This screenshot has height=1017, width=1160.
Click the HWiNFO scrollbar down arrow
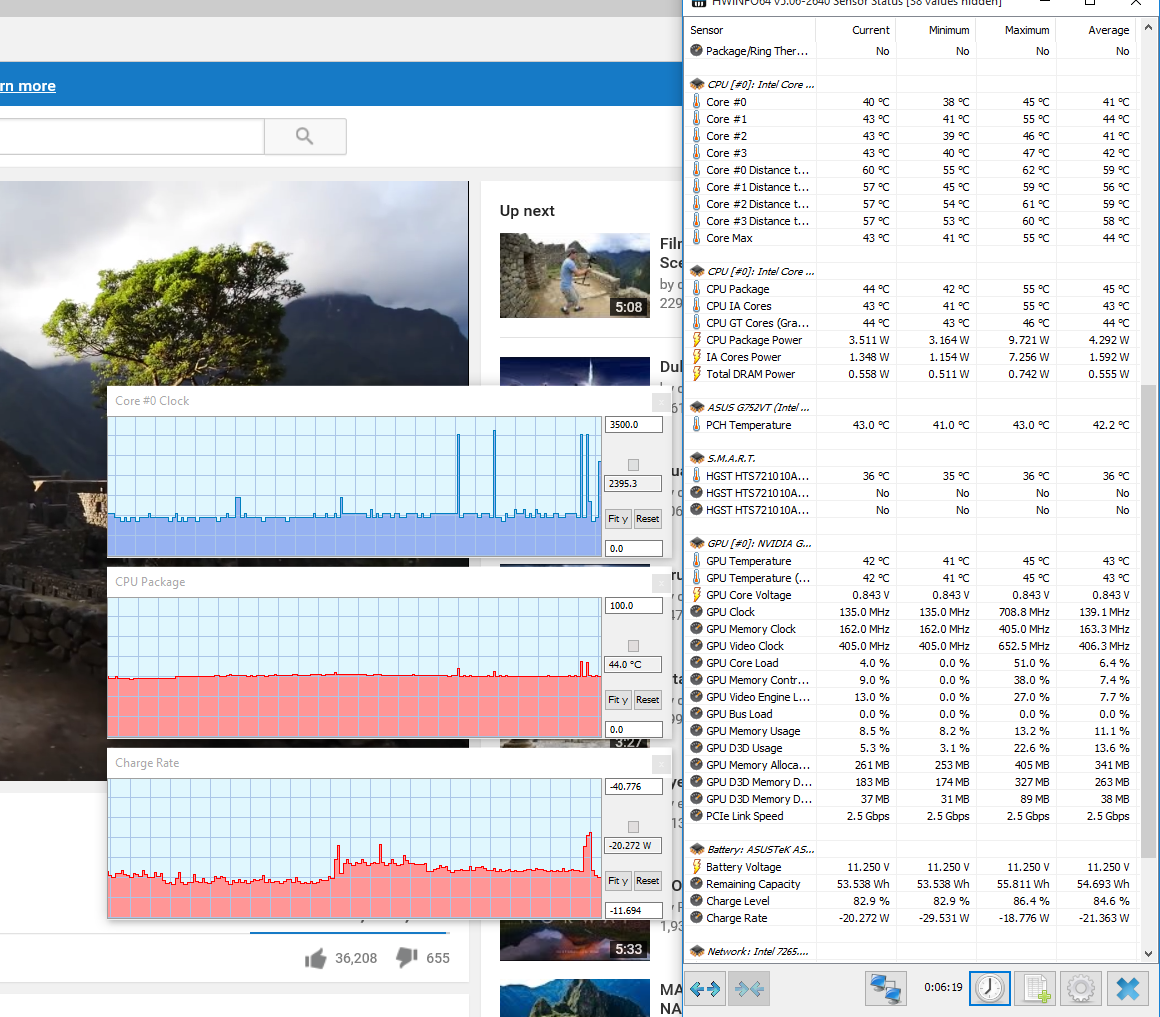click(x=1148, y=953)
